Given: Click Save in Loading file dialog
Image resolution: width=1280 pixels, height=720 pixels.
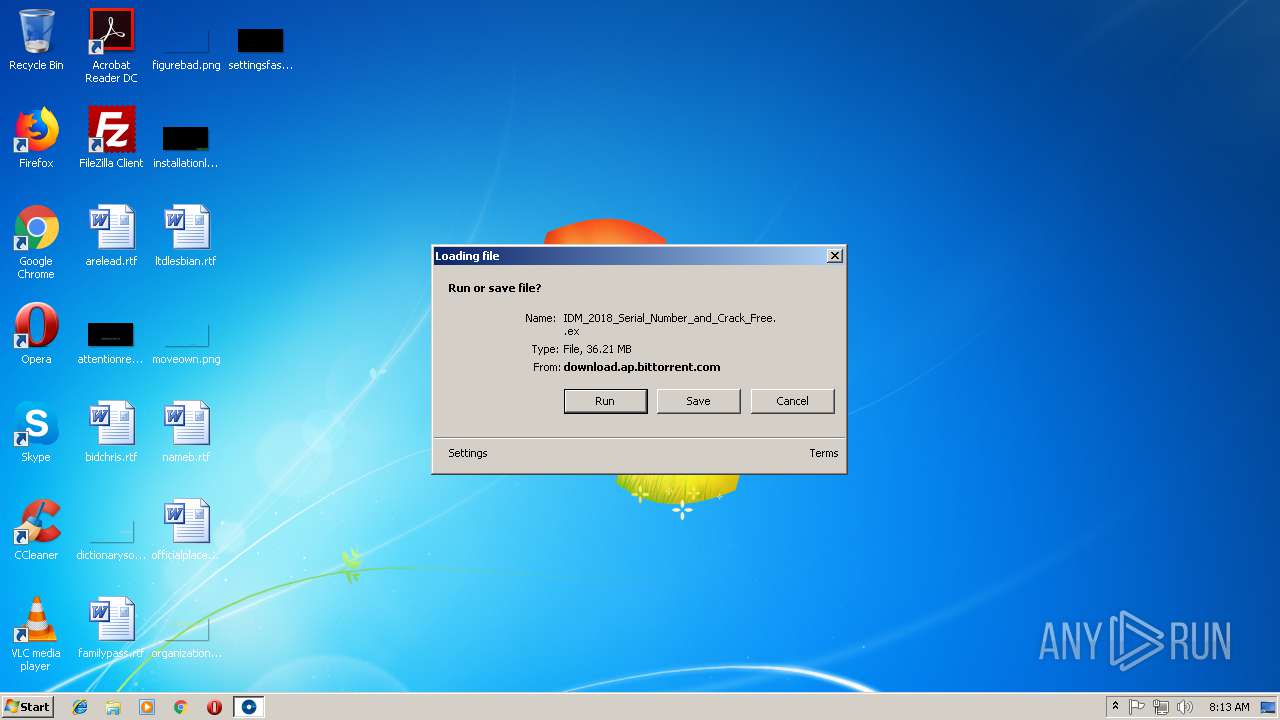Looking at the screenshot, I should click(698, 401).
